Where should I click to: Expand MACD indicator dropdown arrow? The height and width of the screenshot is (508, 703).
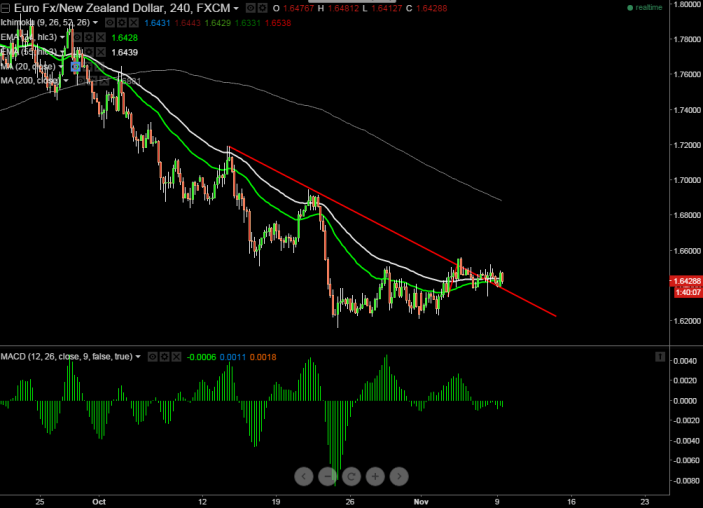coord(138,357)
